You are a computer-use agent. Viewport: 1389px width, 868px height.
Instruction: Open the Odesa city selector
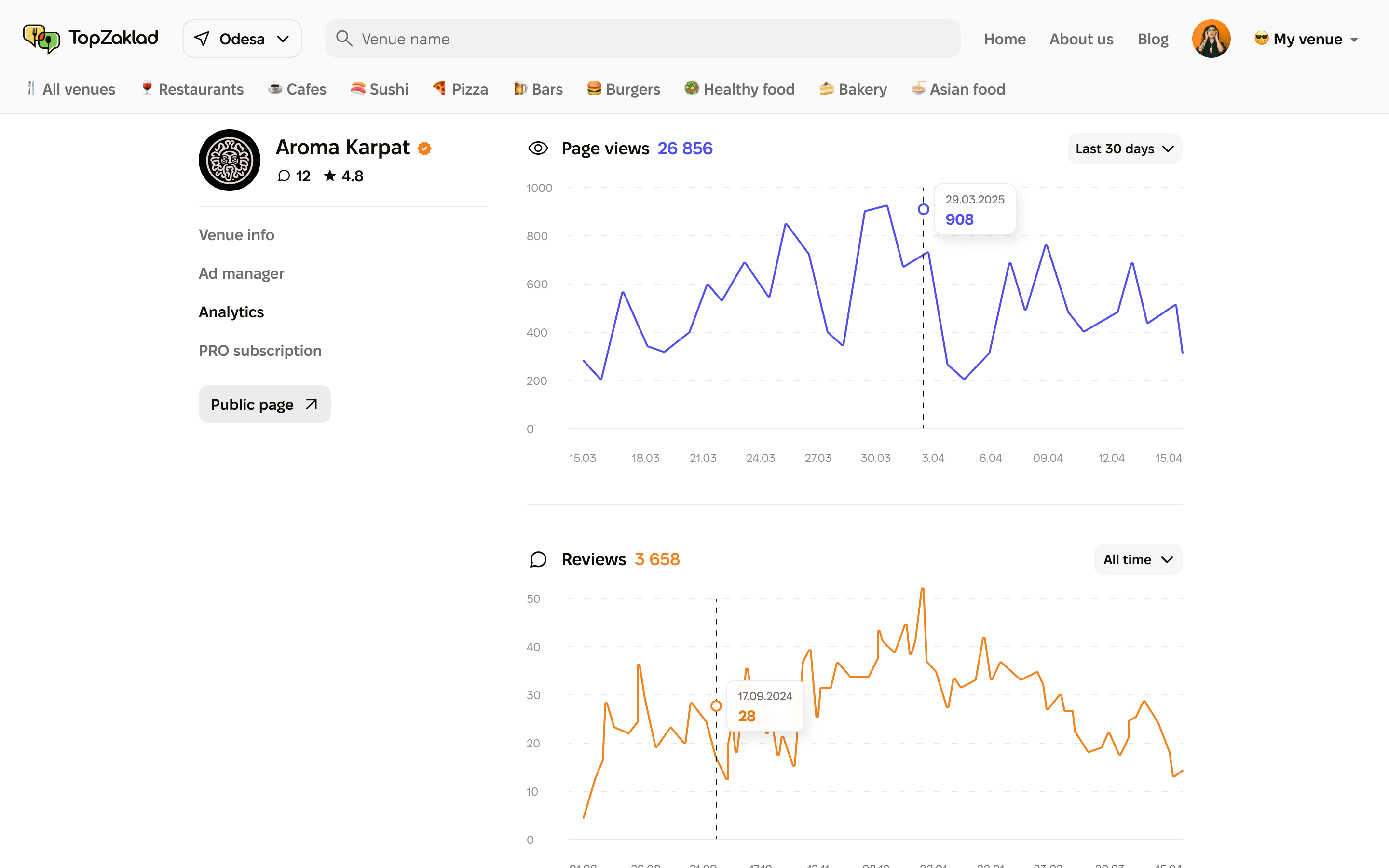pos(242,39)
